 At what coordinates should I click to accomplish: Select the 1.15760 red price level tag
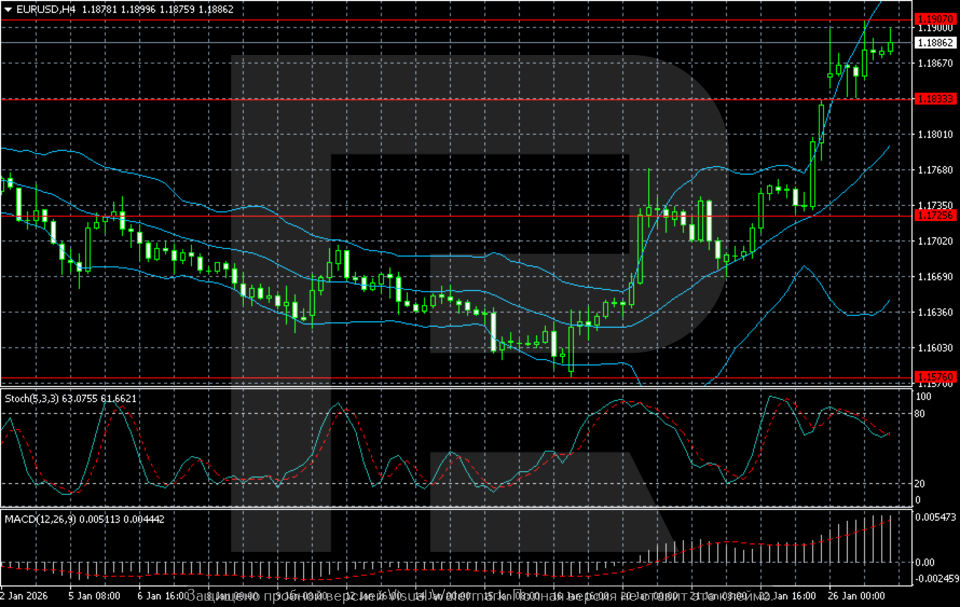click(936, 377)
